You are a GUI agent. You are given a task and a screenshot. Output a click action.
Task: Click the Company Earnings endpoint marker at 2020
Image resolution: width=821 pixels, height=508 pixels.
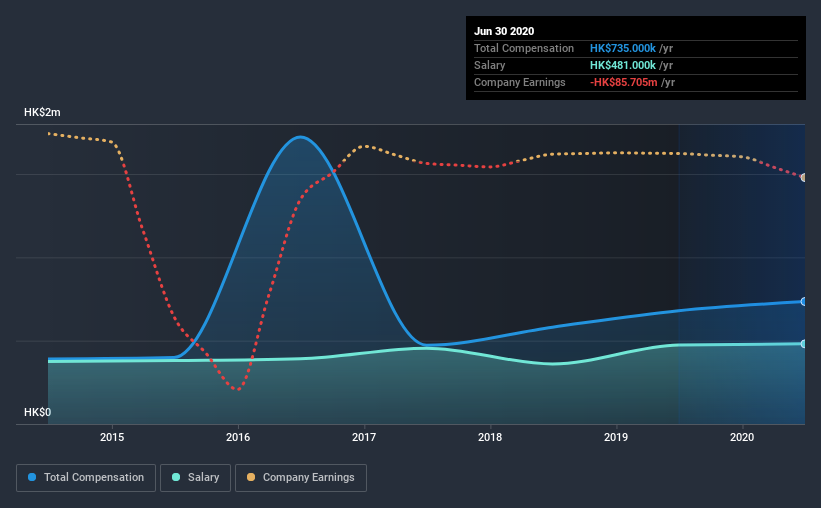coord(803,178)
